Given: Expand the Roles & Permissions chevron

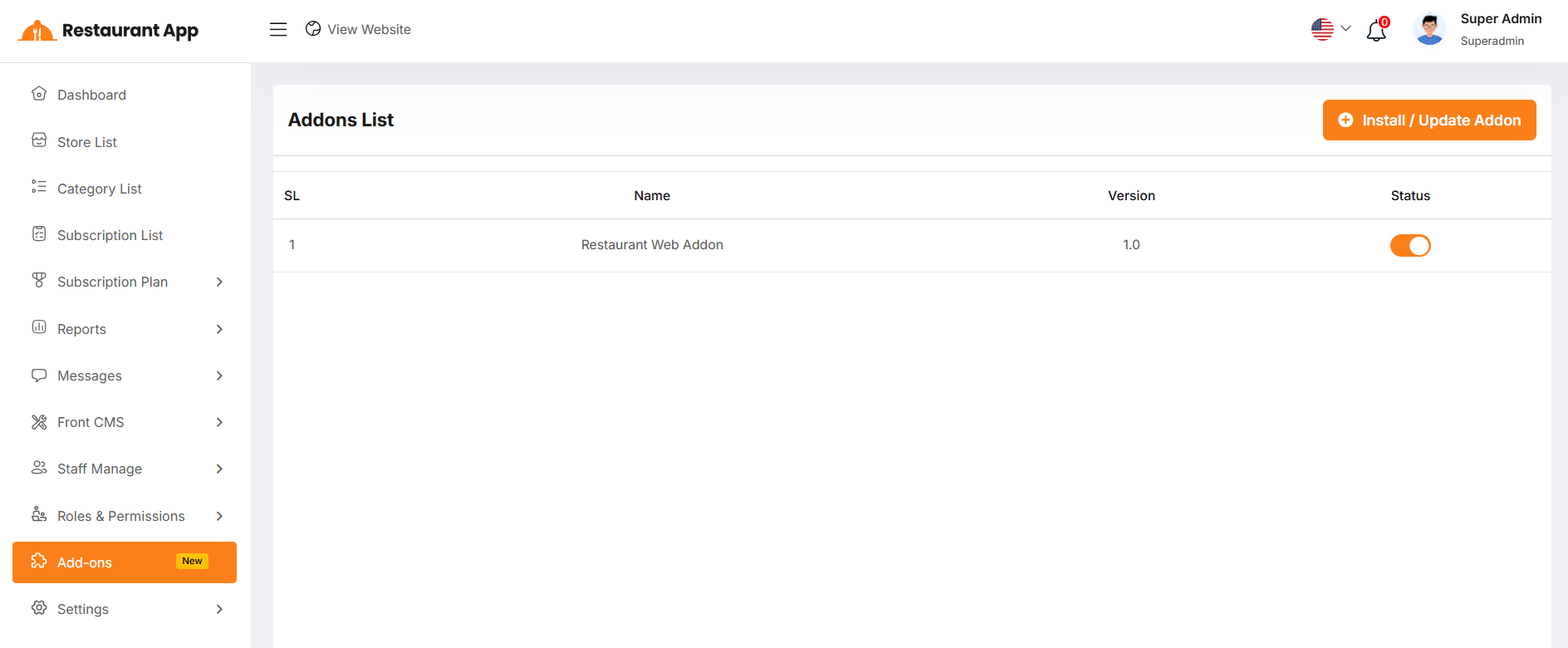Looking at the screenshot, I should pyautogui.click(x=219, y=516).
